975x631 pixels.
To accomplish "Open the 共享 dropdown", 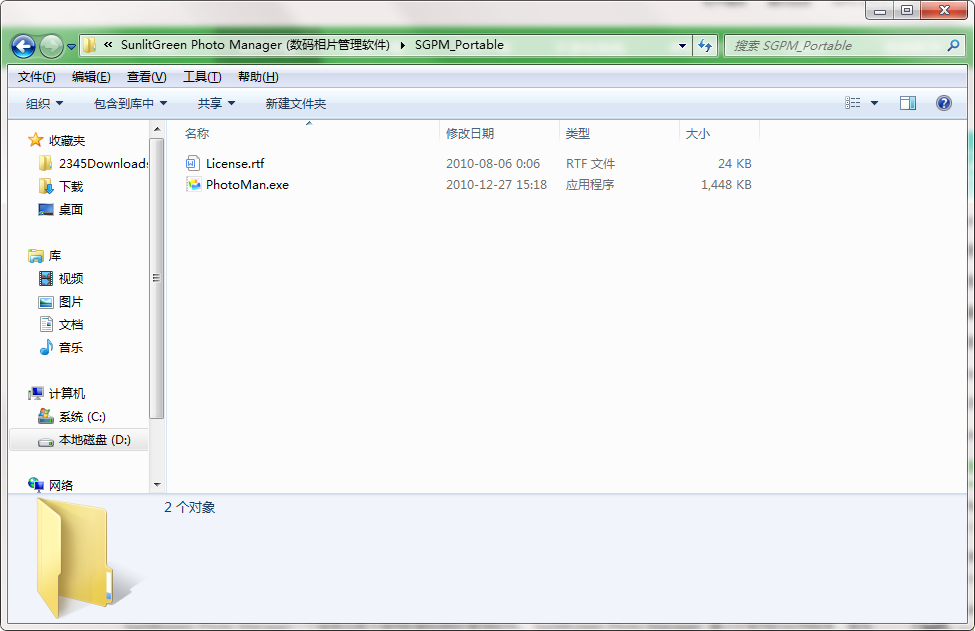I will (x=216, y=103).
